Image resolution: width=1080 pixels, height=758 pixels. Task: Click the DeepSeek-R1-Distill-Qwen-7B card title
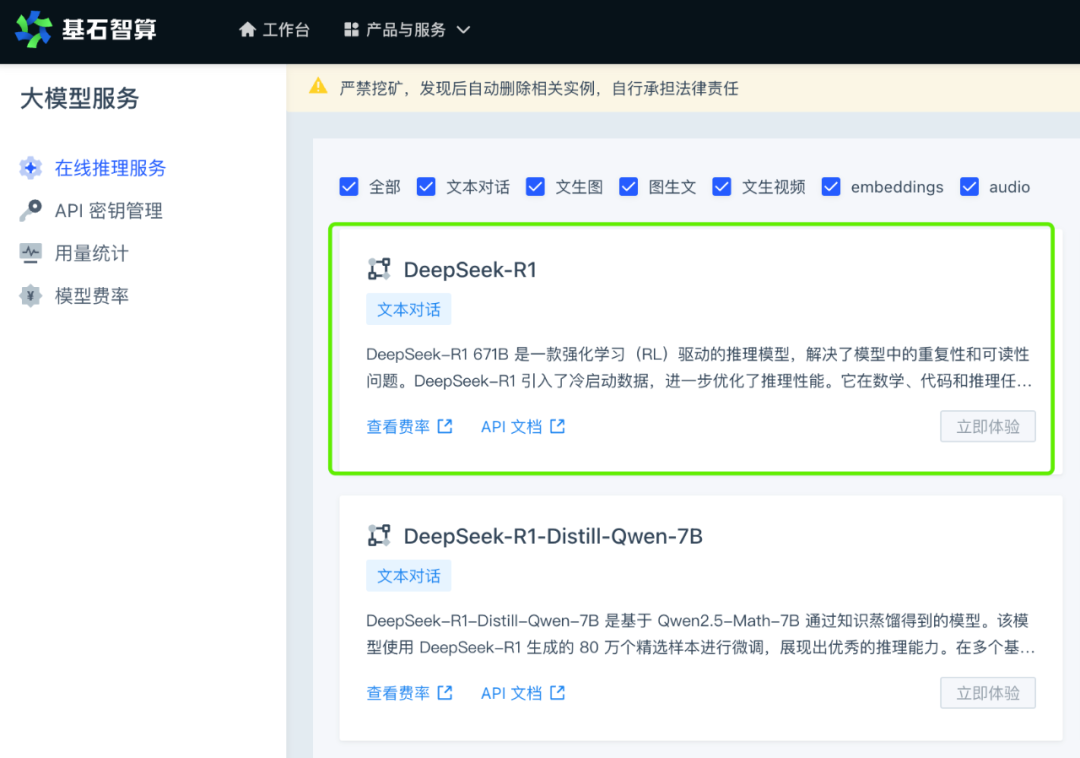point(553,536)
